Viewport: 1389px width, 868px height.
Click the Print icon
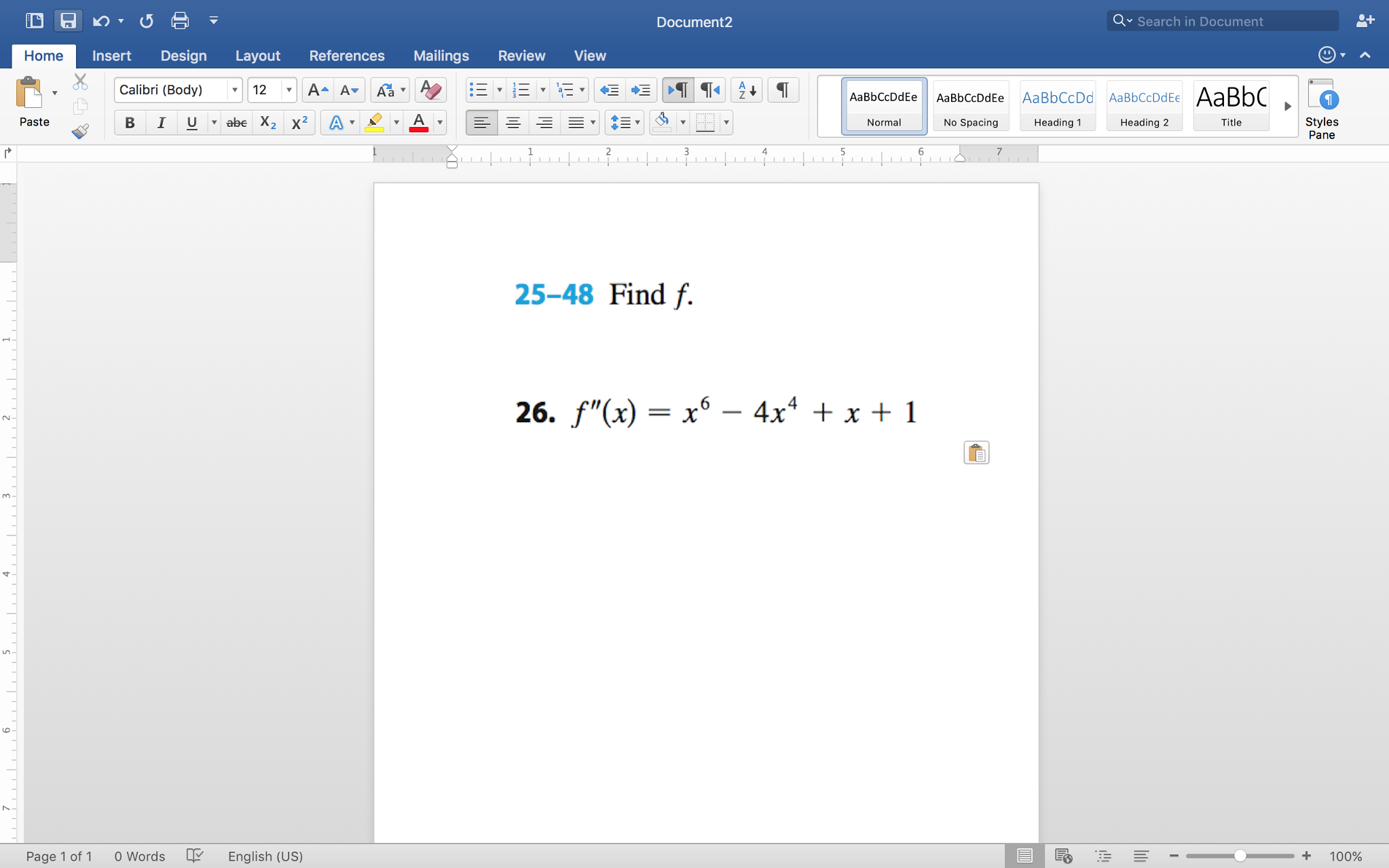pyautogui.click(x=179, y=20)
